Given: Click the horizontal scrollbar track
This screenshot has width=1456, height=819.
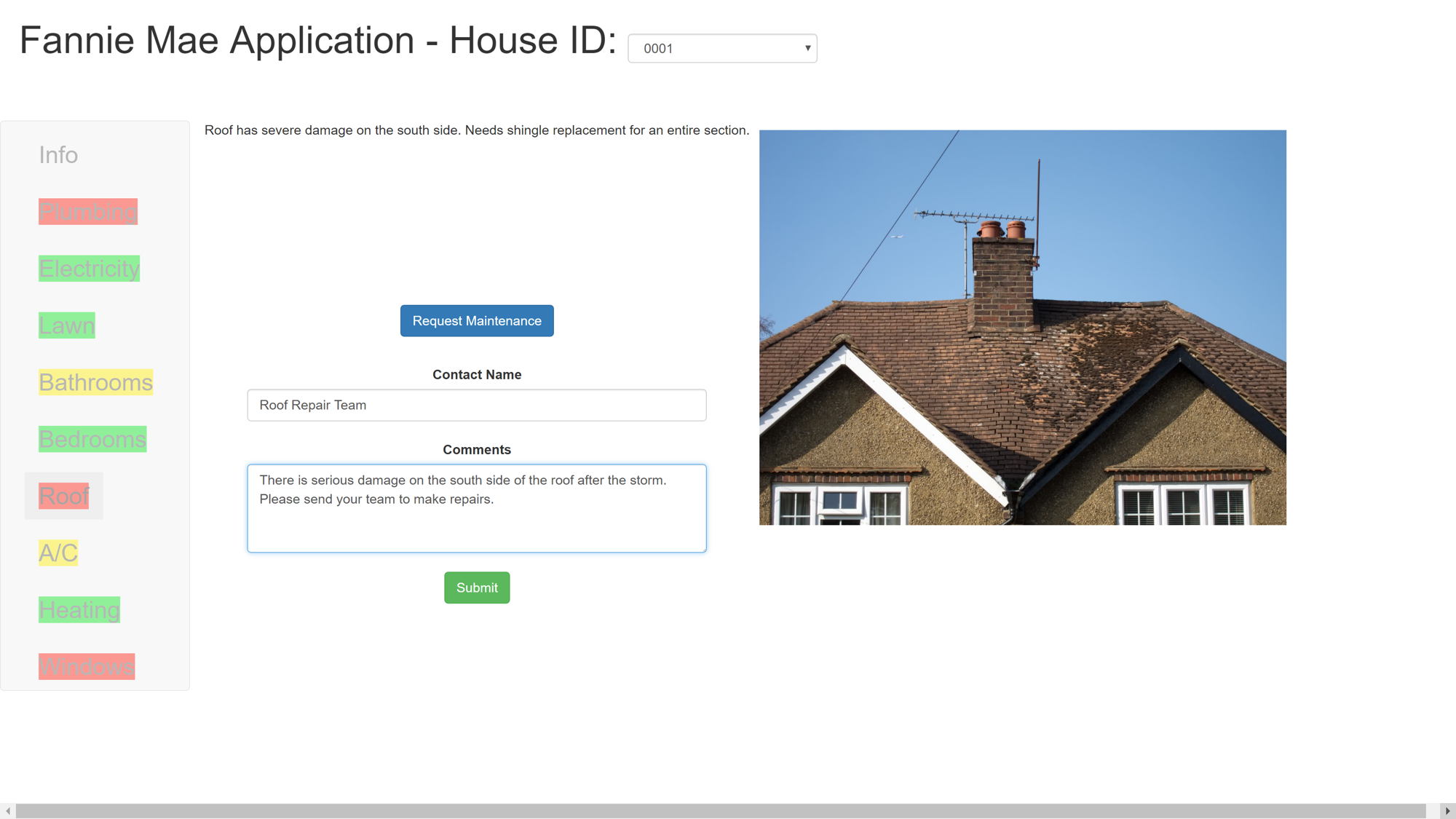Looking at the screenshot, I should click(x=721, y=811).
